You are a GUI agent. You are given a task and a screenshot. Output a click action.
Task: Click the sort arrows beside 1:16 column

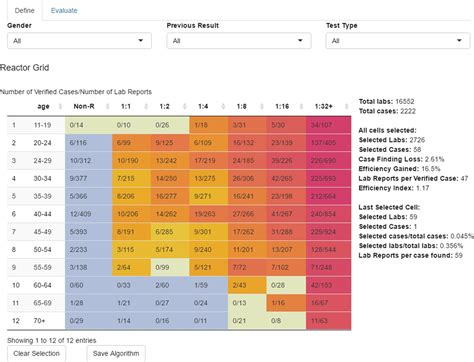(x=301, y=106)
